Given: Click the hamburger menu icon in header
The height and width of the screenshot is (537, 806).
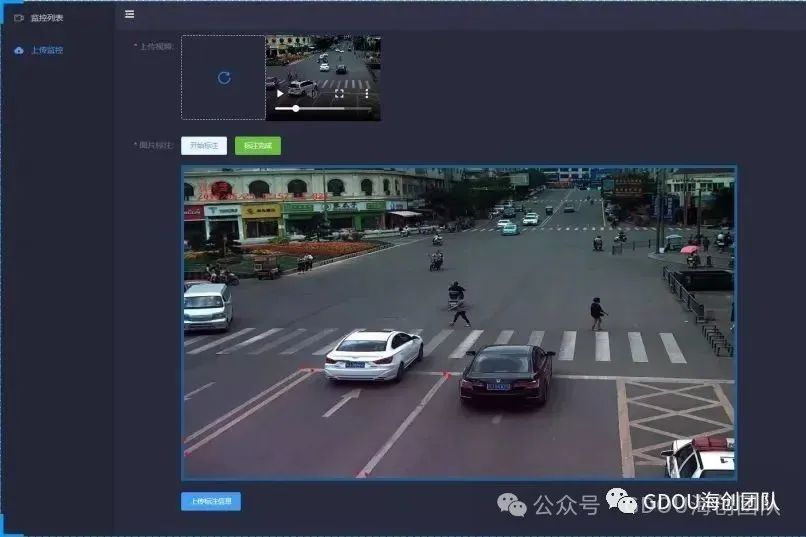Looking at the screenshot, I should [x=129, y=14].
